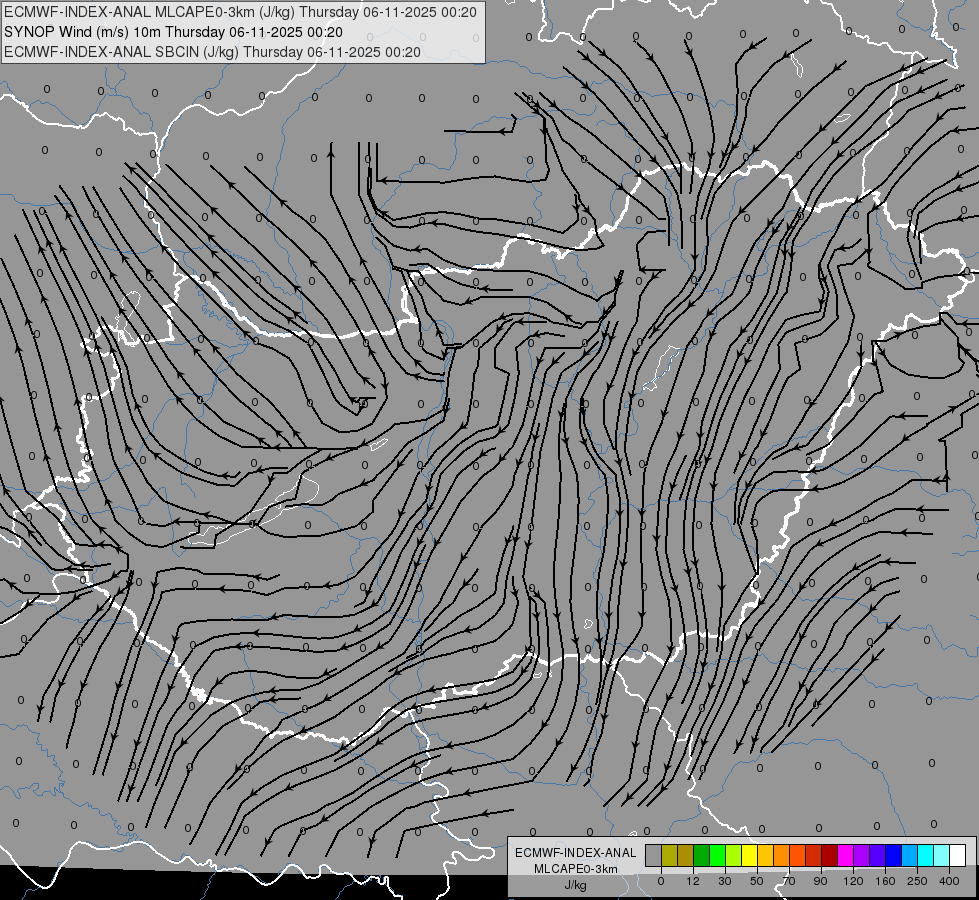Screen dimensions: 979x900
Task: Click the yellow legend swatch
Action: click(x=750, y=855)
